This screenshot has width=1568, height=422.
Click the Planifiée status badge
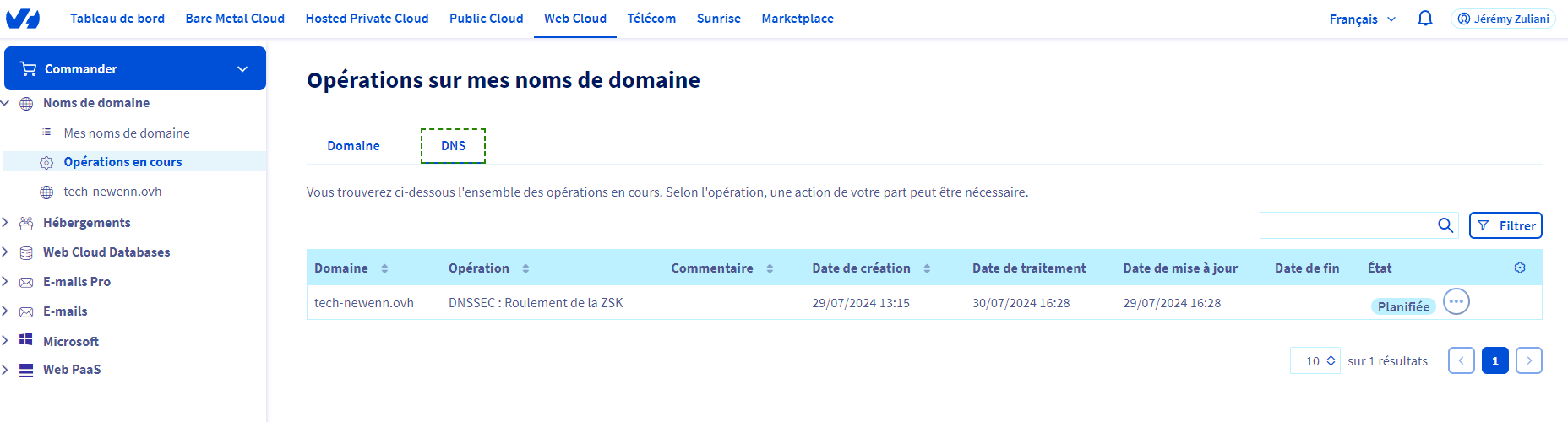1403,306
